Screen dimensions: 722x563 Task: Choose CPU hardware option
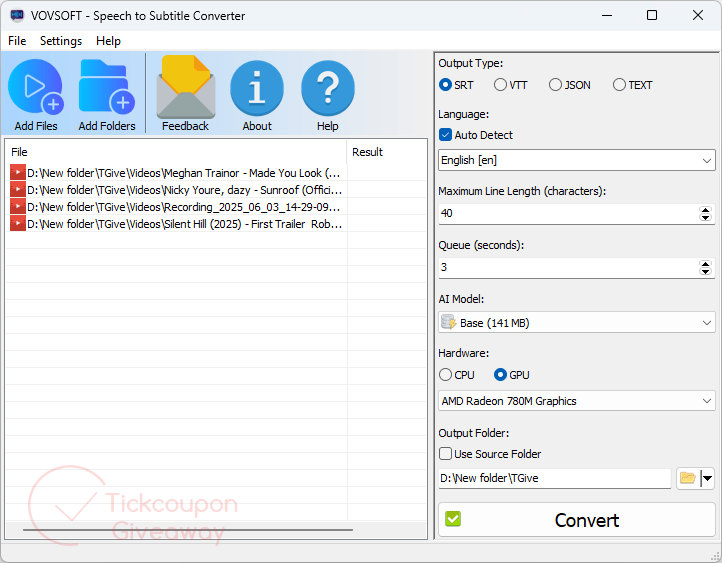pos(445,375)
